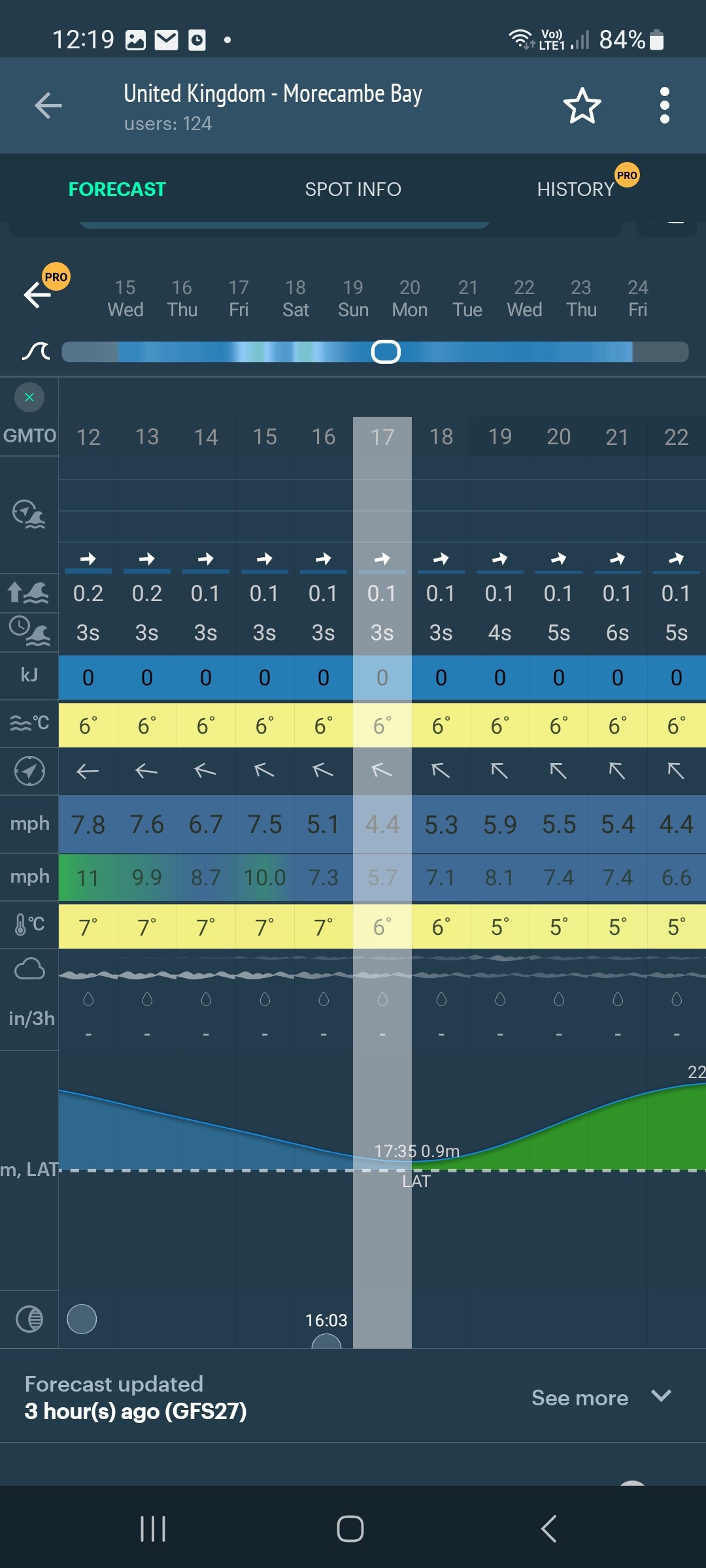
Task: Tap the cloud cover icon
Action: [x=29, y=968]
